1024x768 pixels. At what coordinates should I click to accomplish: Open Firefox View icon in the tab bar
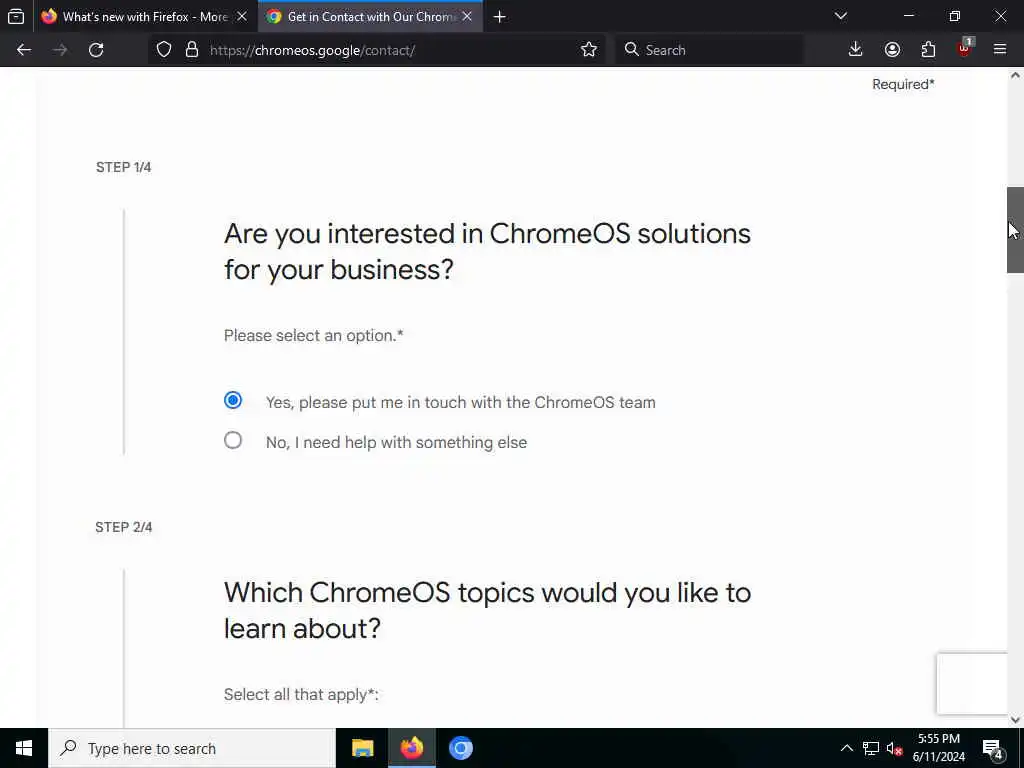(16, 16)
